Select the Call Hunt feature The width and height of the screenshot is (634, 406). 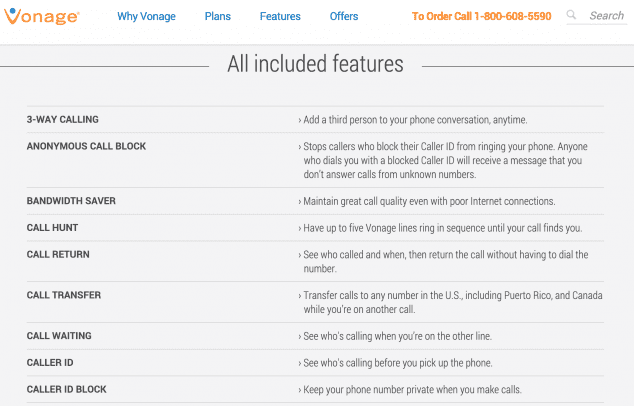point(52,228)
